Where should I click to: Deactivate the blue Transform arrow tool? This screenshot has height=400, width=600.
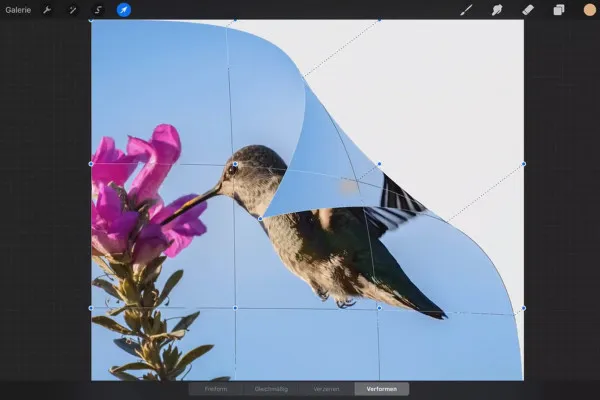pyautogui.click(x=124, y=10)
